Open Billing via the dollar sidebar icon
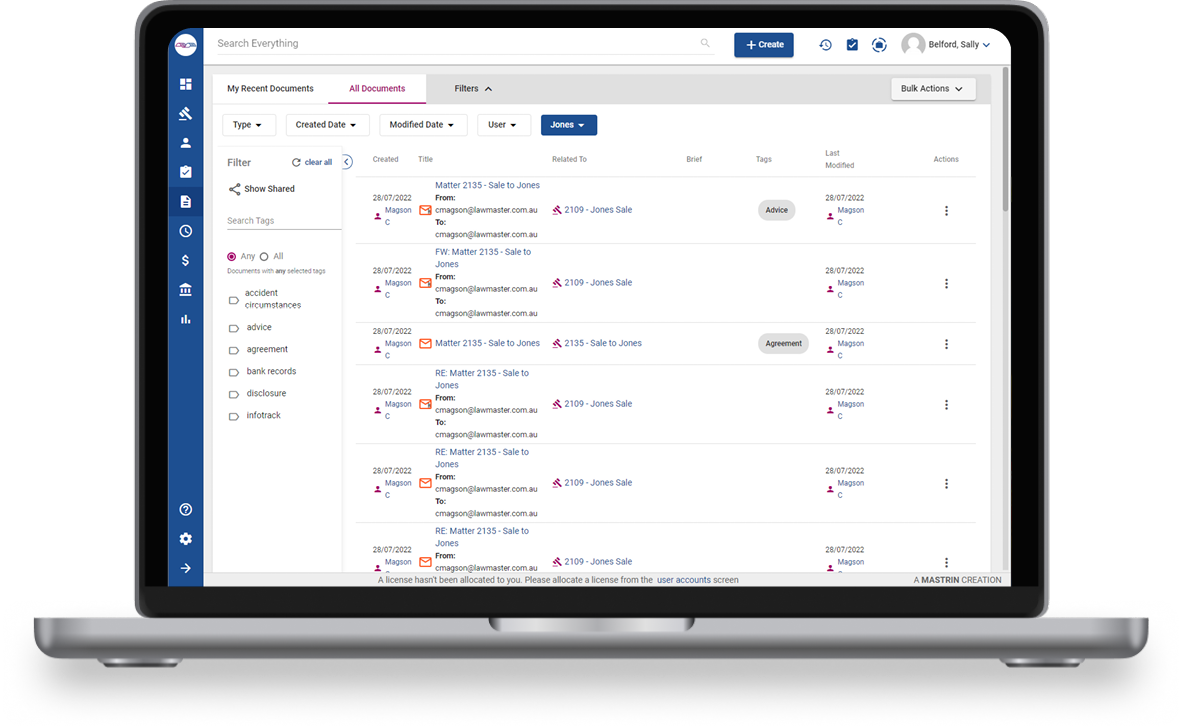Screen dimensions: 1179x727 pyautogui.click(x=185, y=259)
